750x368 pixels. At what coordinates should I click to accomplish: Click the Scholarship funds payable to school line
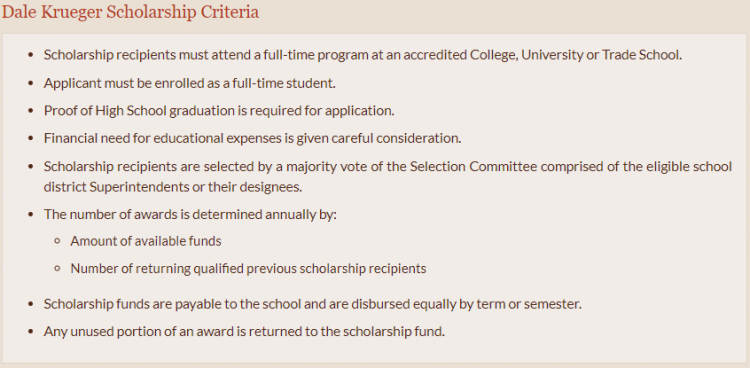tap(313, 304)
